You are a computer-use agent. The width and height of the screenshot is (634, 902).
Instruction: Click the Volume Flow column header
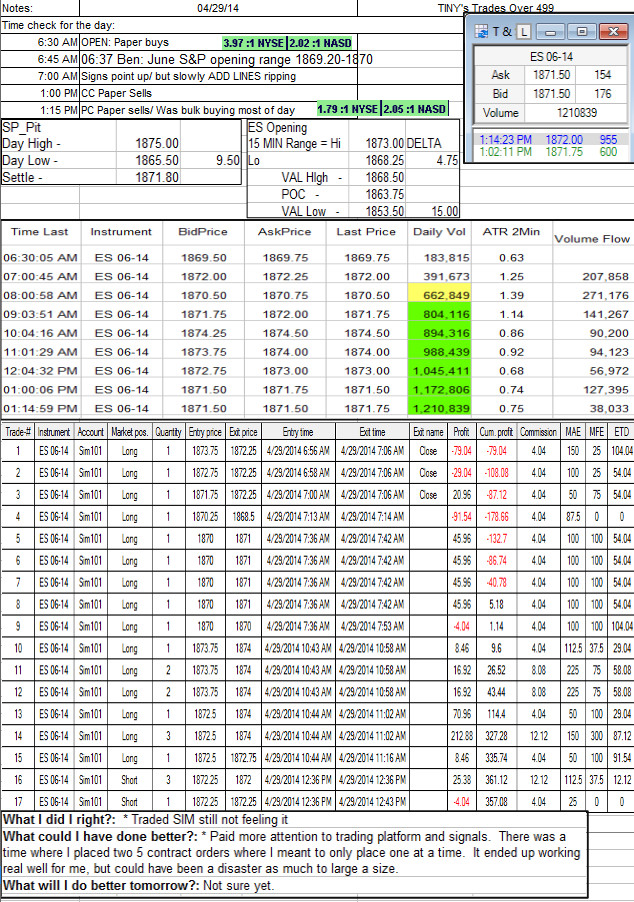pyautogui.click(x=592, y=239)
